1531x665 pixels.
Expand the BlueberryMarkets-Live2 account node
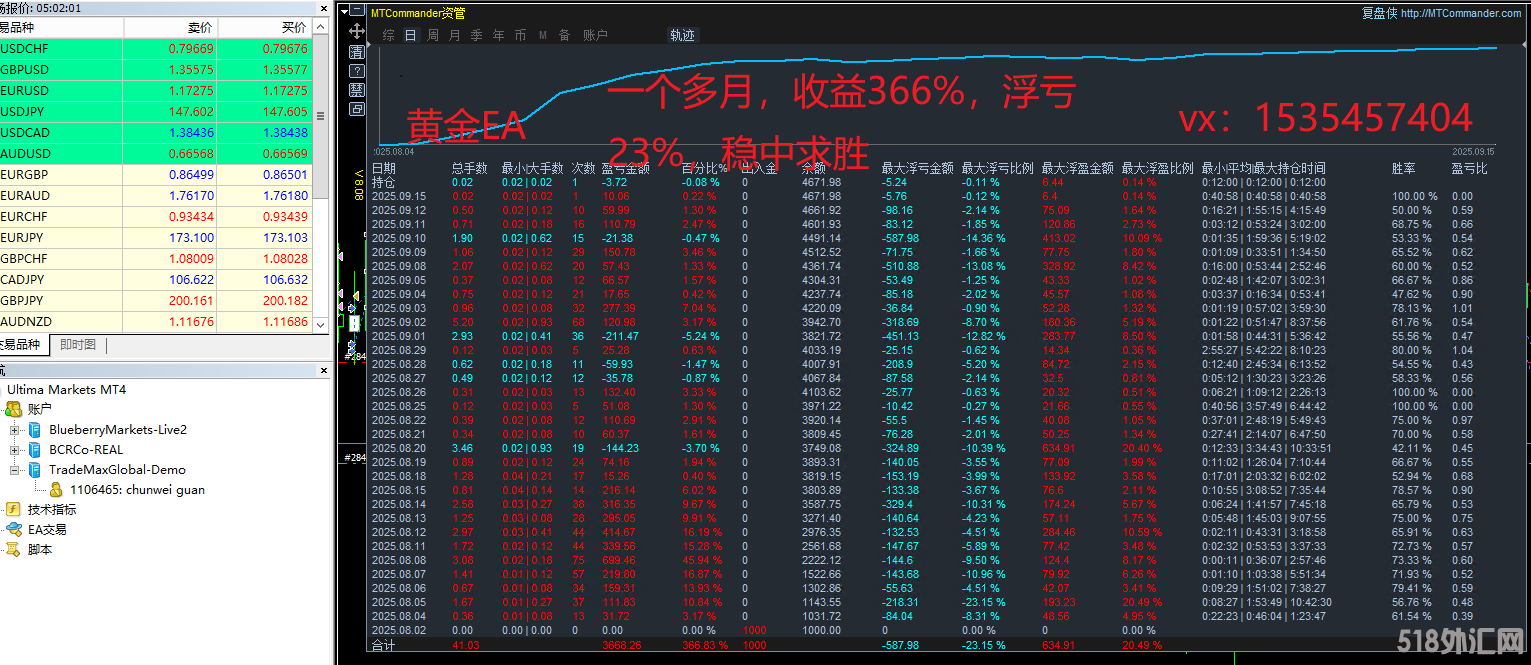pyautogui.click(x=14, y=428)
